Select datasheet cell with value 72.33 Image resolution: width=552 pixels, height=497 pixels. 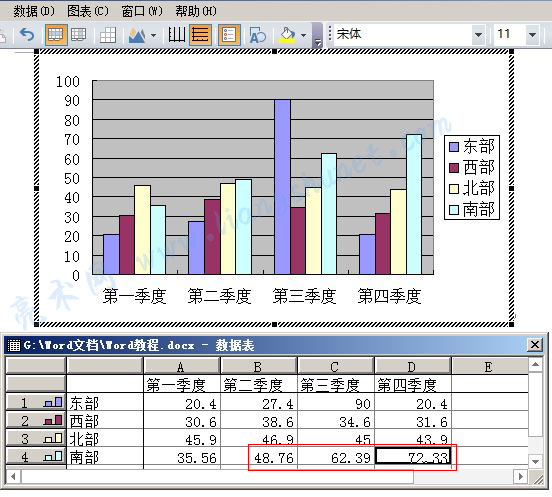point(413,457)
